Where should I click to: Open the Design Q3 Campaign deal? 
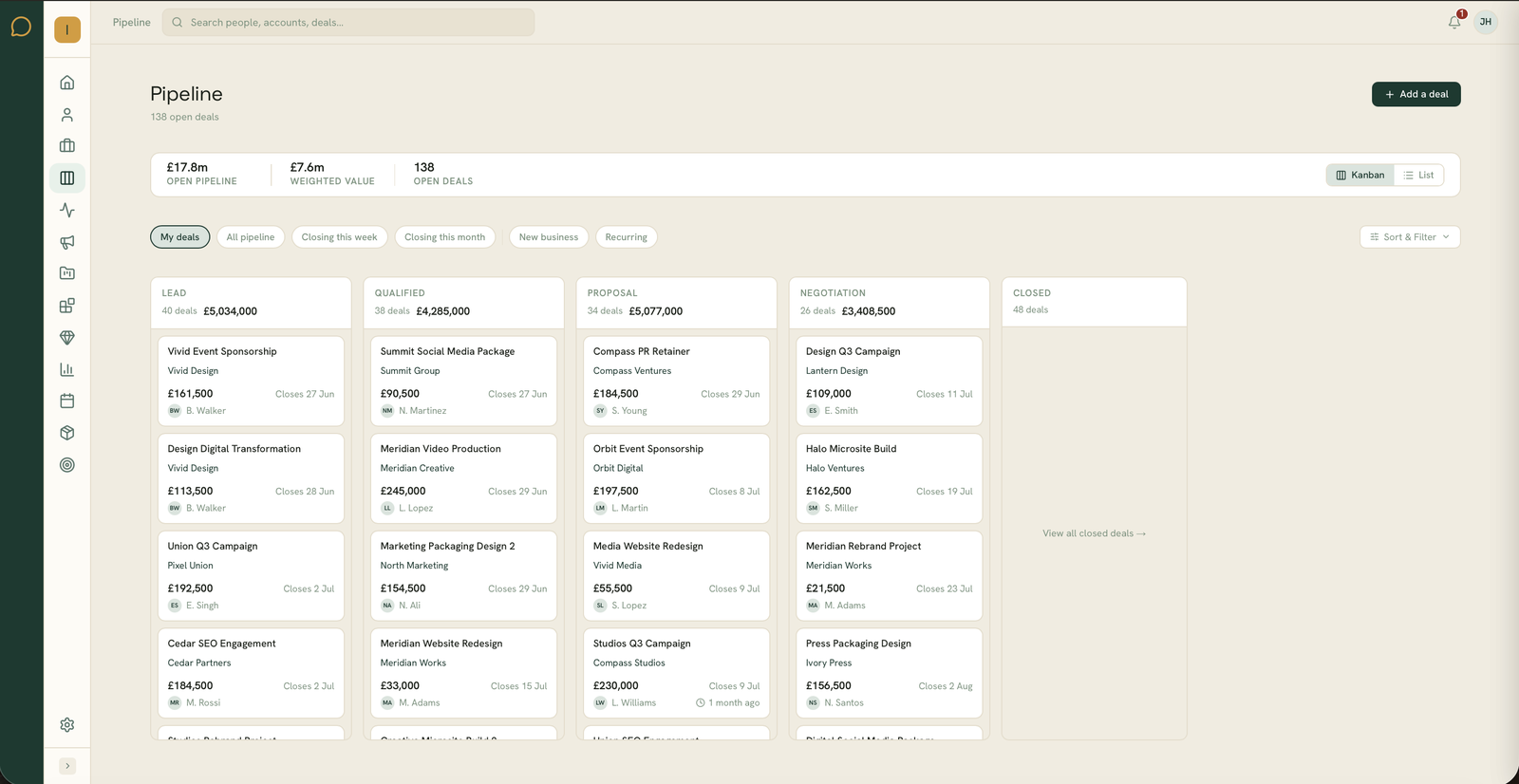click(889, 381)
